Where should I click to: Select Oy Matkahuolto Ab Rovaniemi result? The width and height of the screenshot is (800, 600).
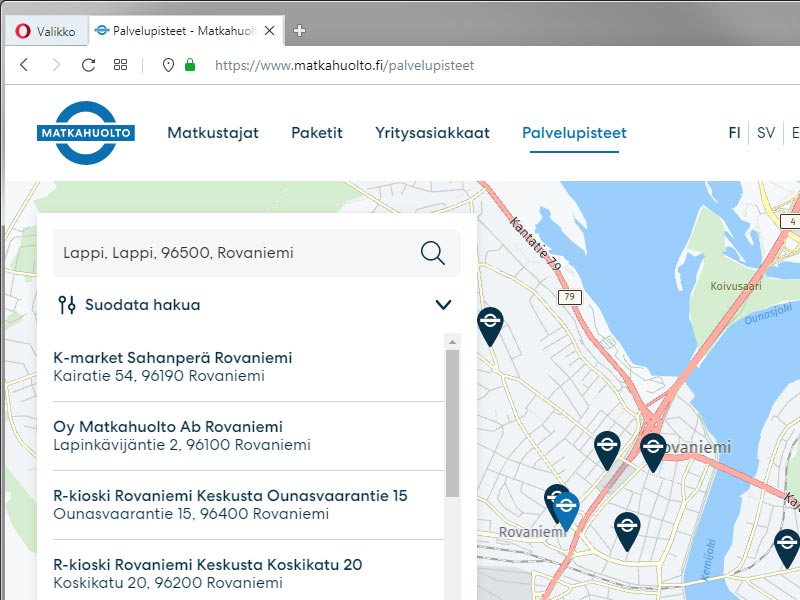click(x=248, y=436)
